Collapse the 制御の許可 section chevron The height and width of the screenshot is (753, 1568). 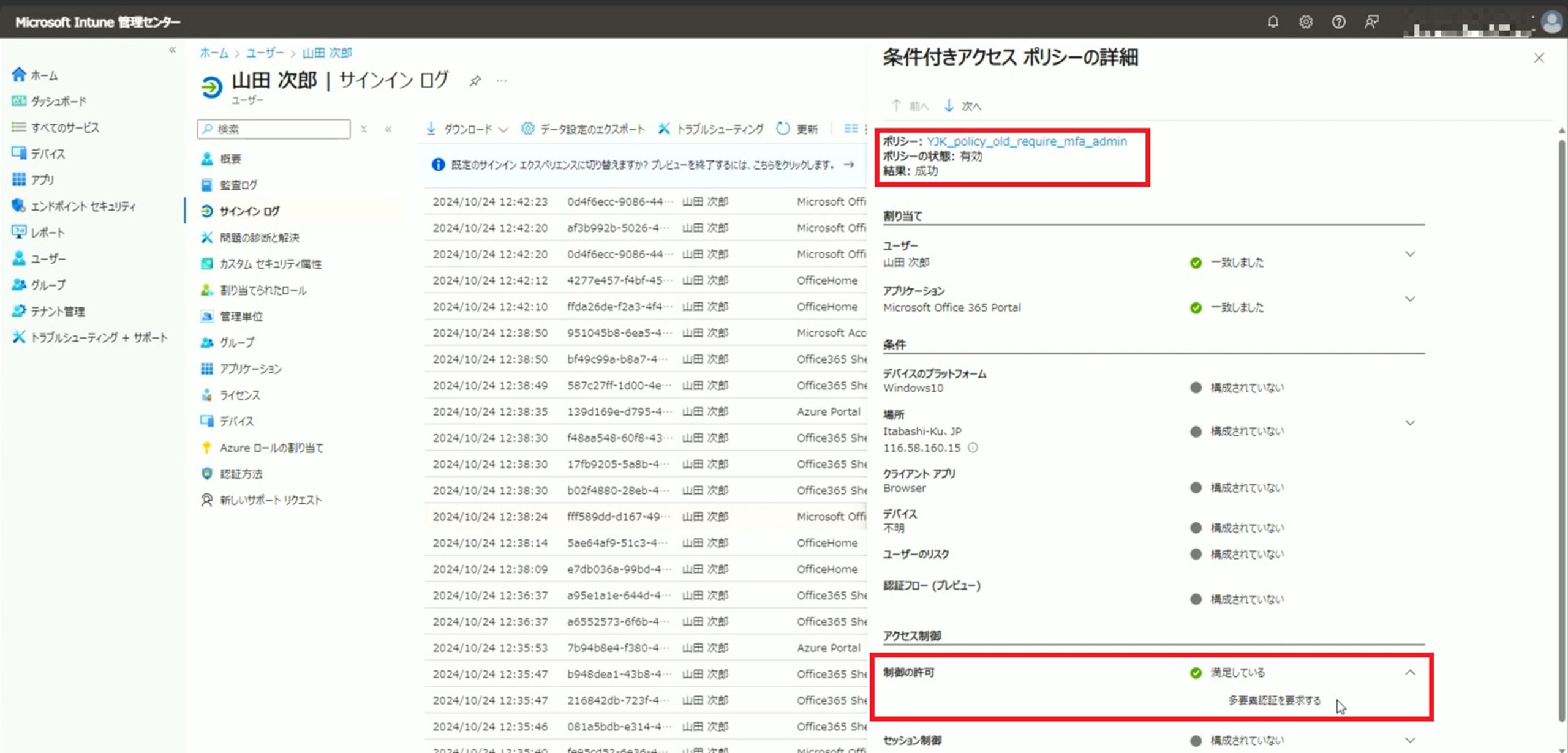(1410, 672)
